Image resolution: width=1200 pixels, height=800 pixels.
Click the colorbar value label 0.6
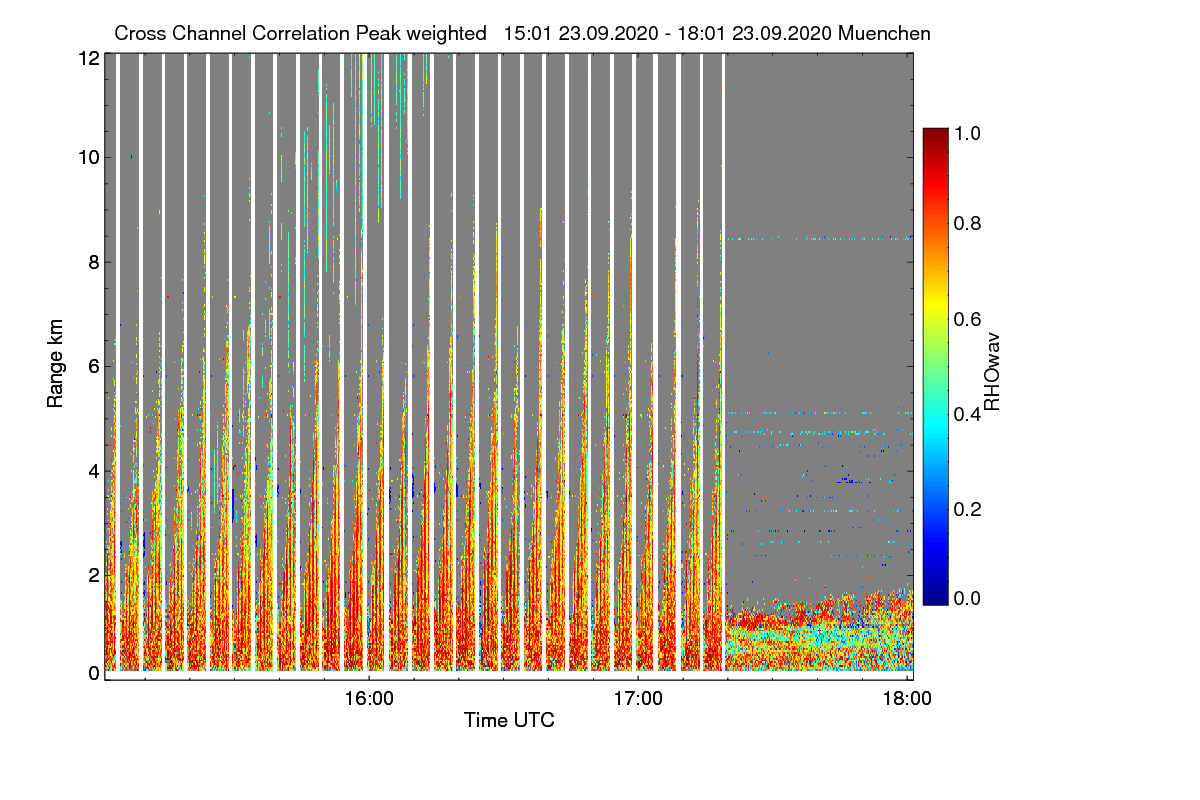pos(969,318)
